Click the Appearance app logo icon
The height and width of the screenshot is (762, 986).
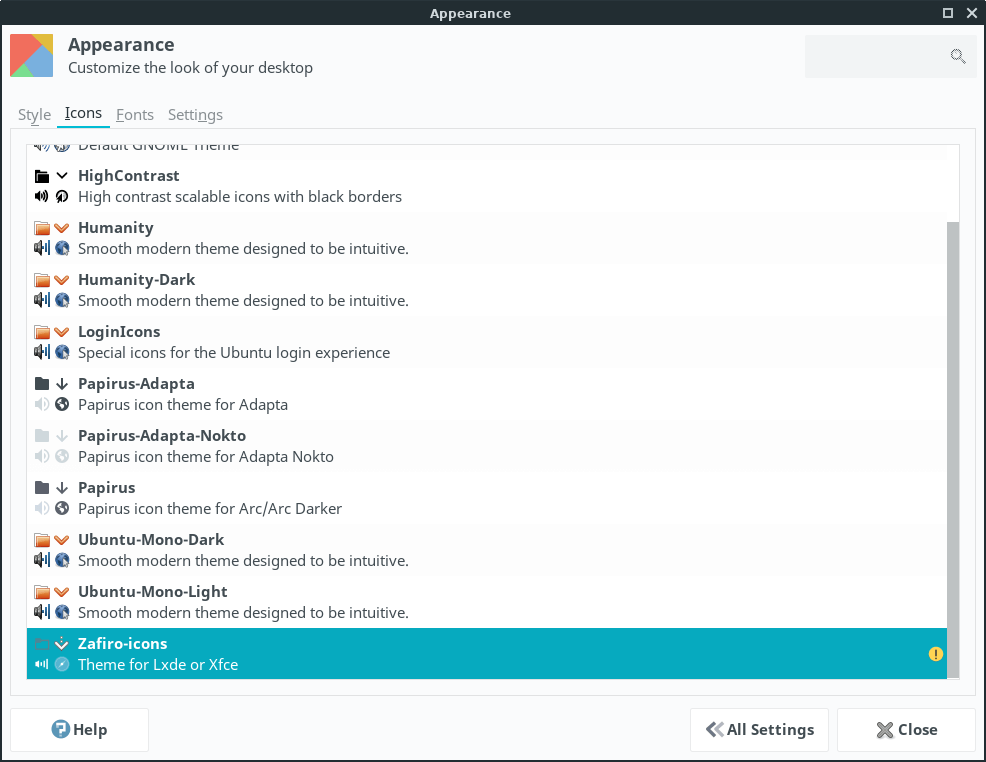[x=31, y=55]
